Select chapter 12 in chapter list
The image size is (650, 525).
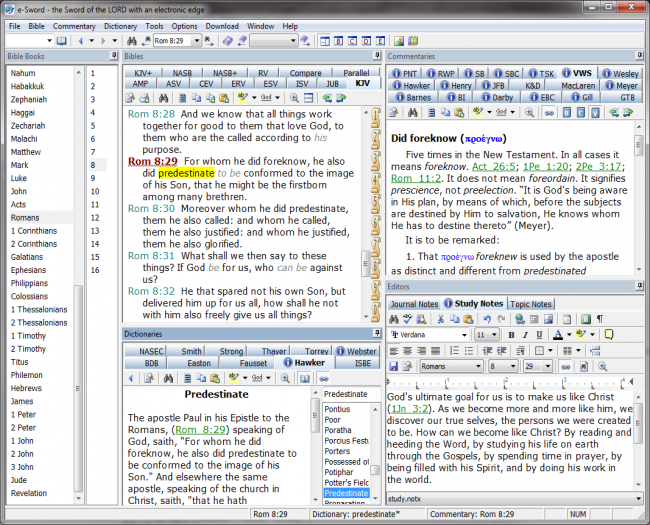click(95, 218)
